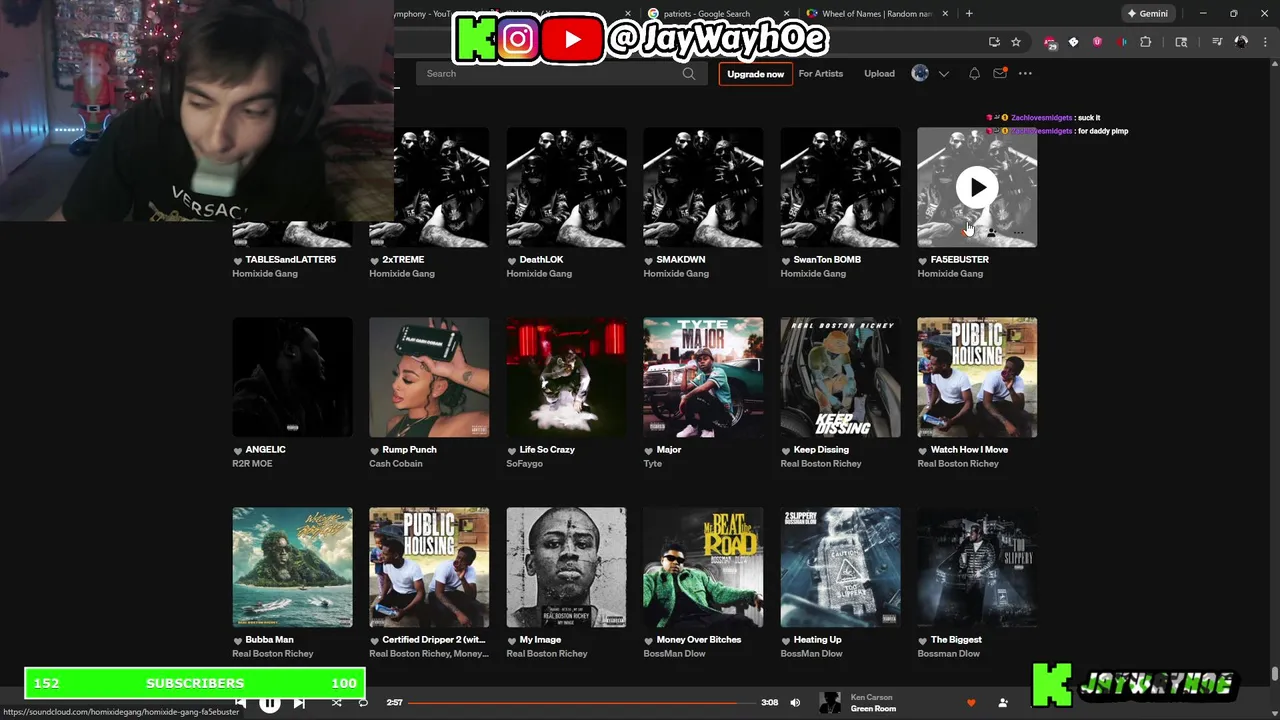This screenshot has height=720, width=1280.
Task: Unlike Green Room in the player bar
Action: click(971, 703)
